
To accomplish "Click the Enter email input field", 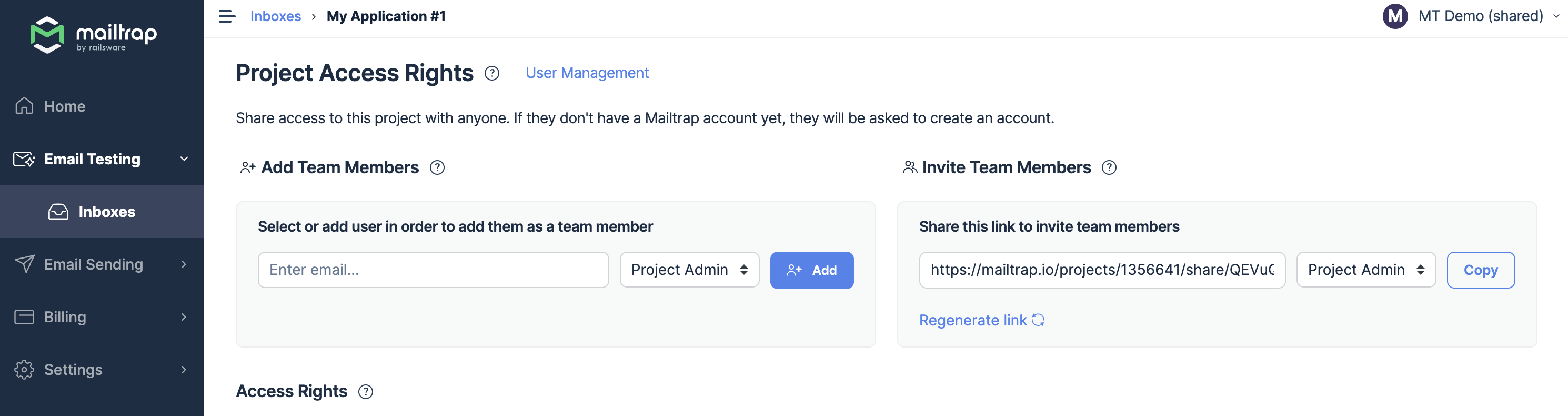I will pos(433,270).
